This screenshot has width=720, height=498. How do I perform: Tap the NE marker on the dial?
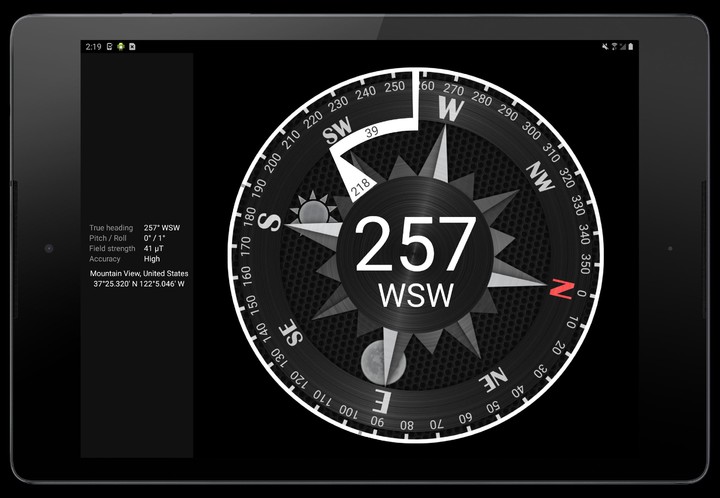pos(493,380)
